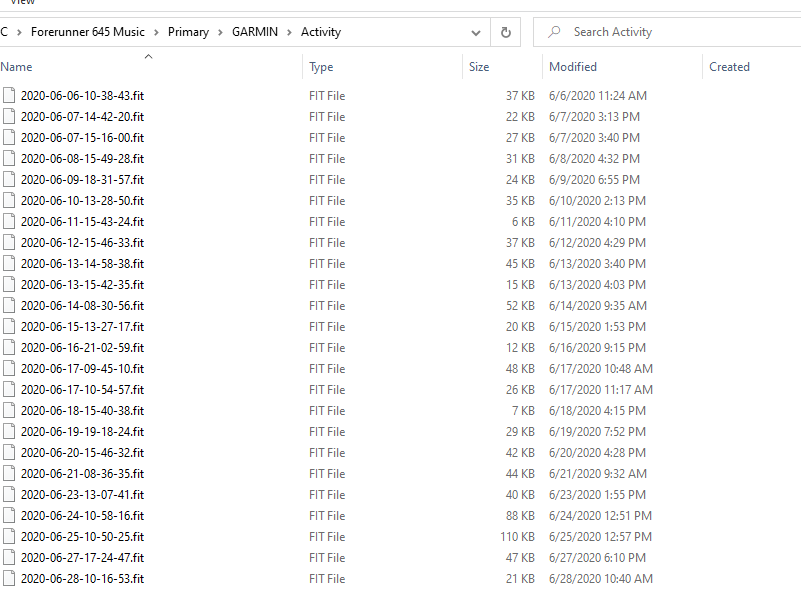This screenshot has width=801, height=590.
Task: Open the View ribbon tab
Action: click(22, 3)
